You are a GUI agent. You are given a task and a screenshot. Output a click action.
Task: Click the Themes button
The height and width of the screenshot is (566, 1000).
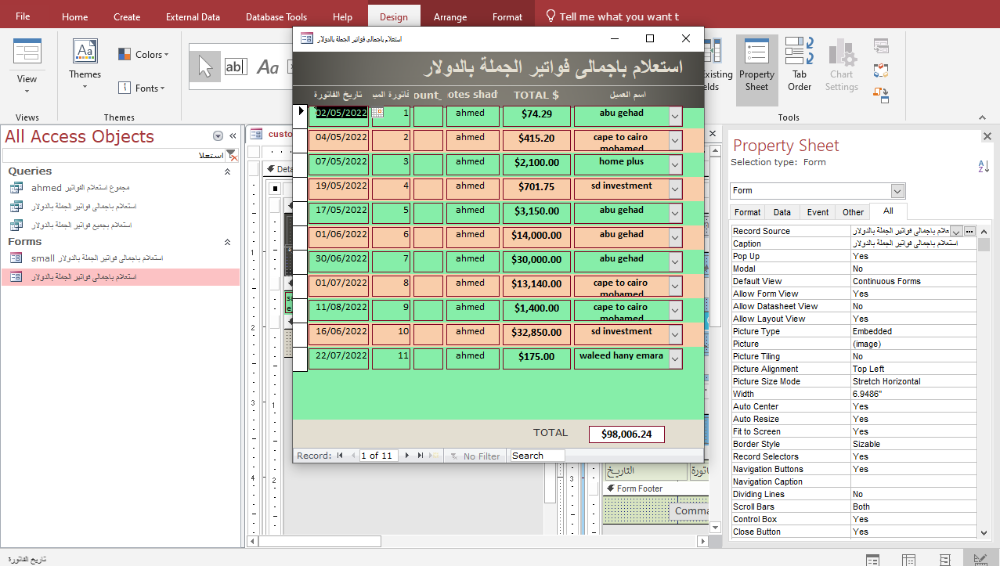[x=85, y=60]
